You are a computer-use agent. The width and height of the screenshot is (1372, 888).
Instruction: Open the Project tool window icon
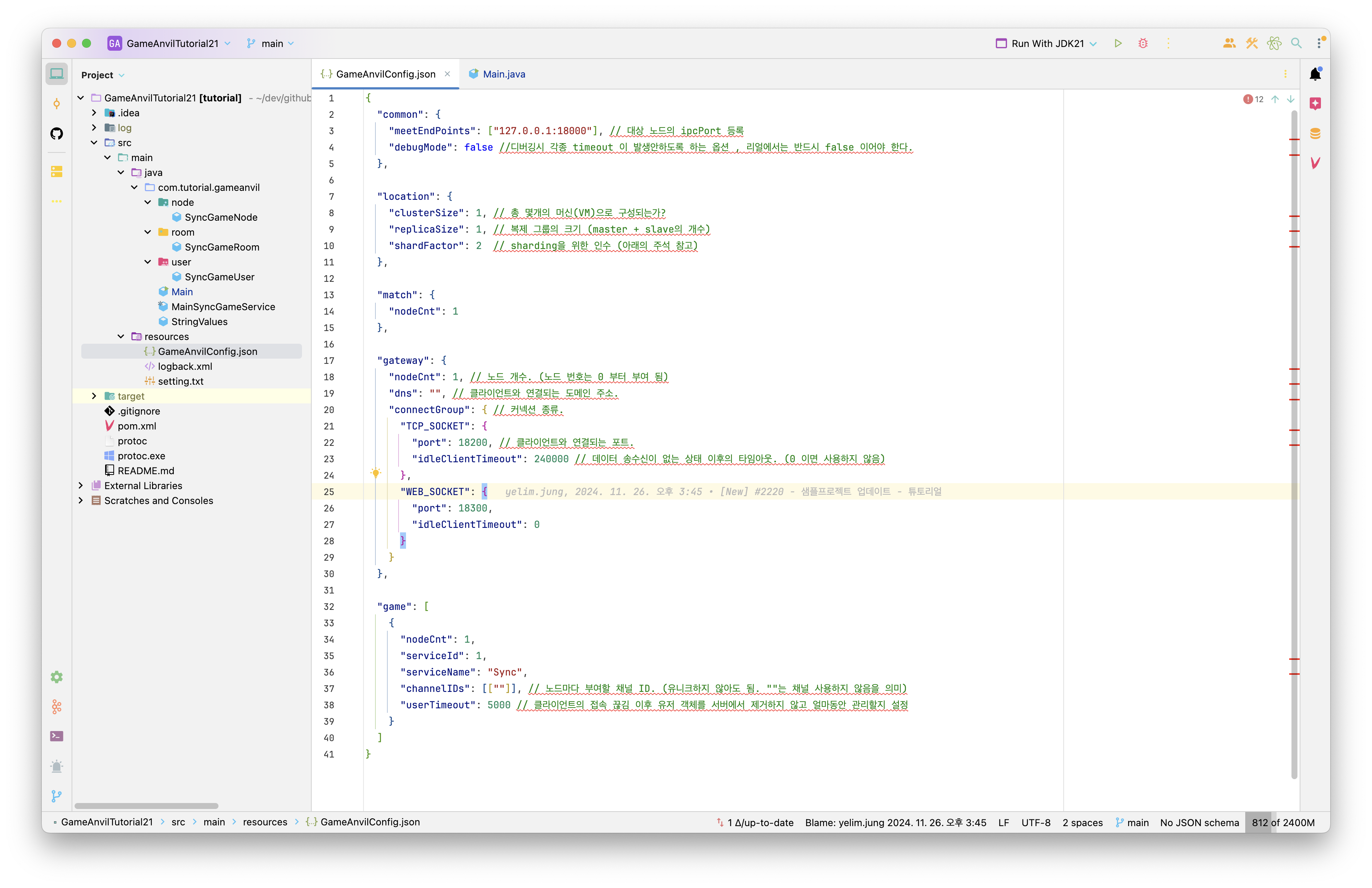coord(57,74)
